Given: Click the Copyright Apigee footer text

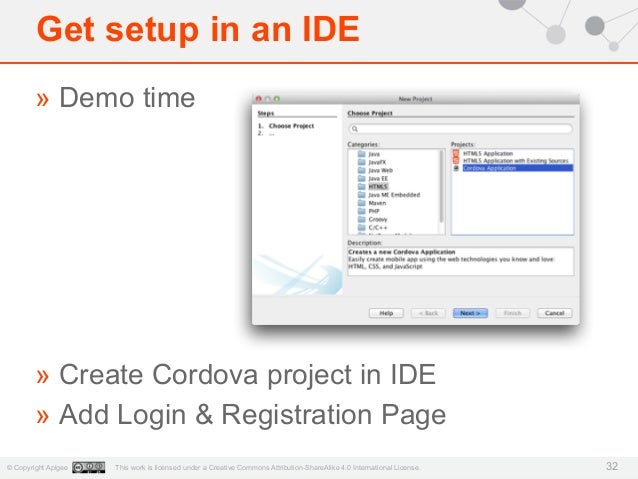Looking at the screenshot, I should tap(37, 468).
